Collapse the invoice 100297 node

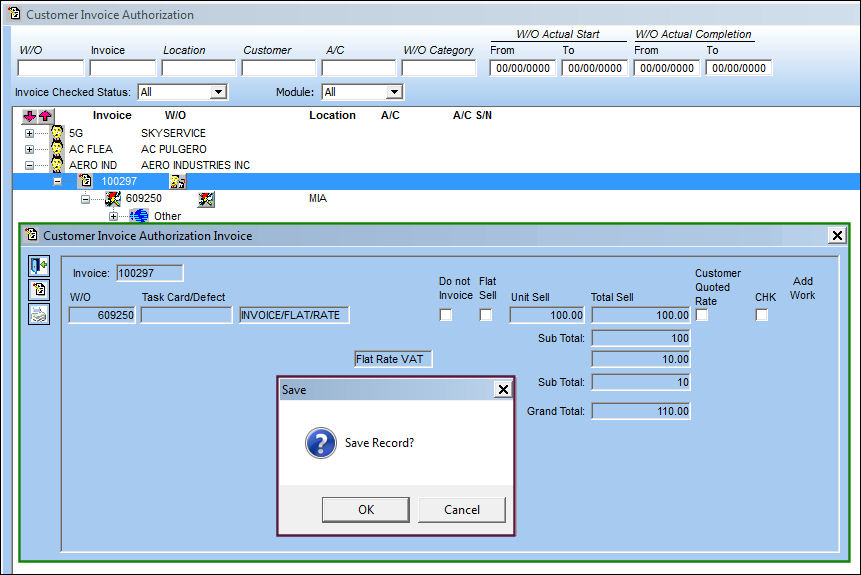tap(58, 181)
